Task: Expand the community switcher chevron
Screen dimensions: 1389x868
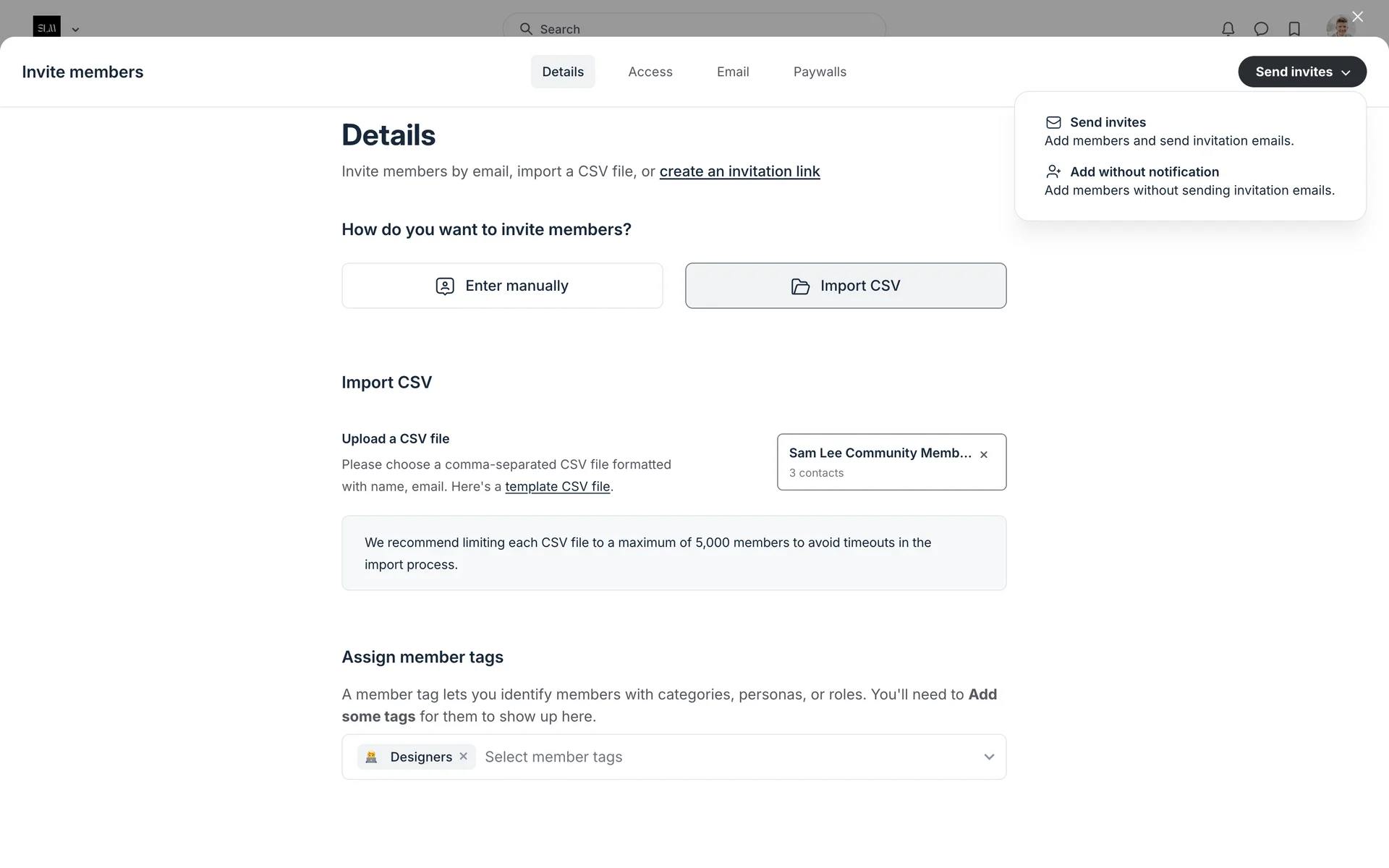Action: tap(75, 30)
